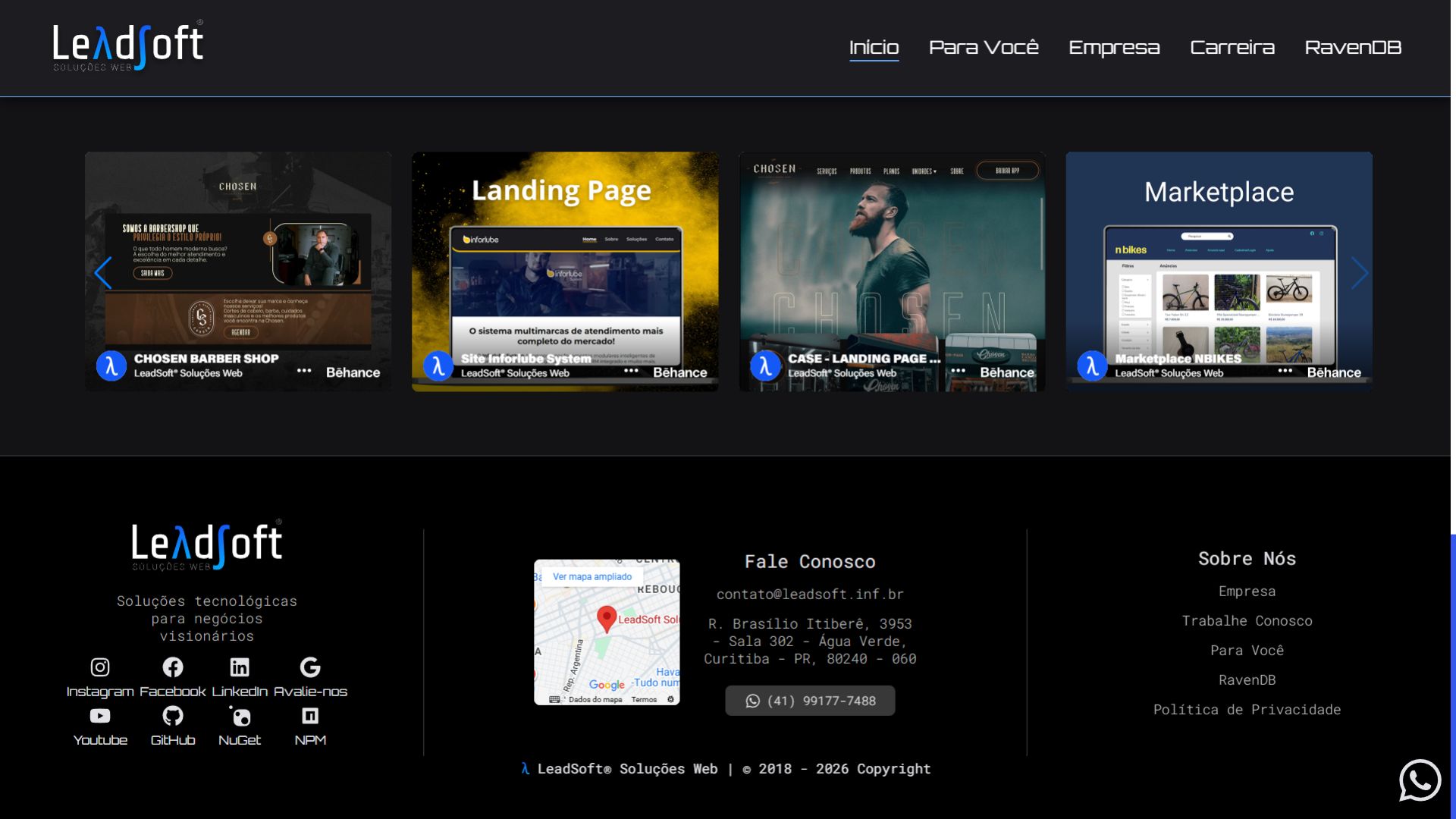Click the WhatsApp phone number button

[x=810, y=701]
